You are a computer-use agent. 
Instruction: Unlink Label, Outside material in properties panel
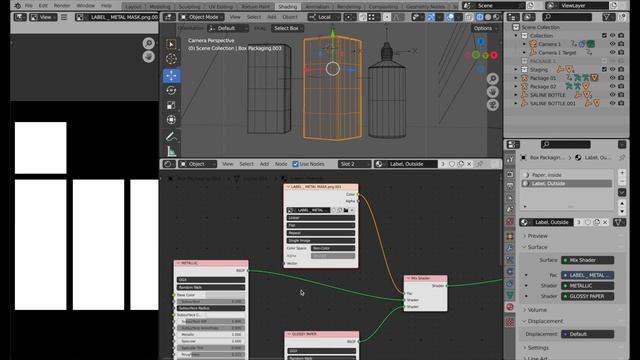605,222
